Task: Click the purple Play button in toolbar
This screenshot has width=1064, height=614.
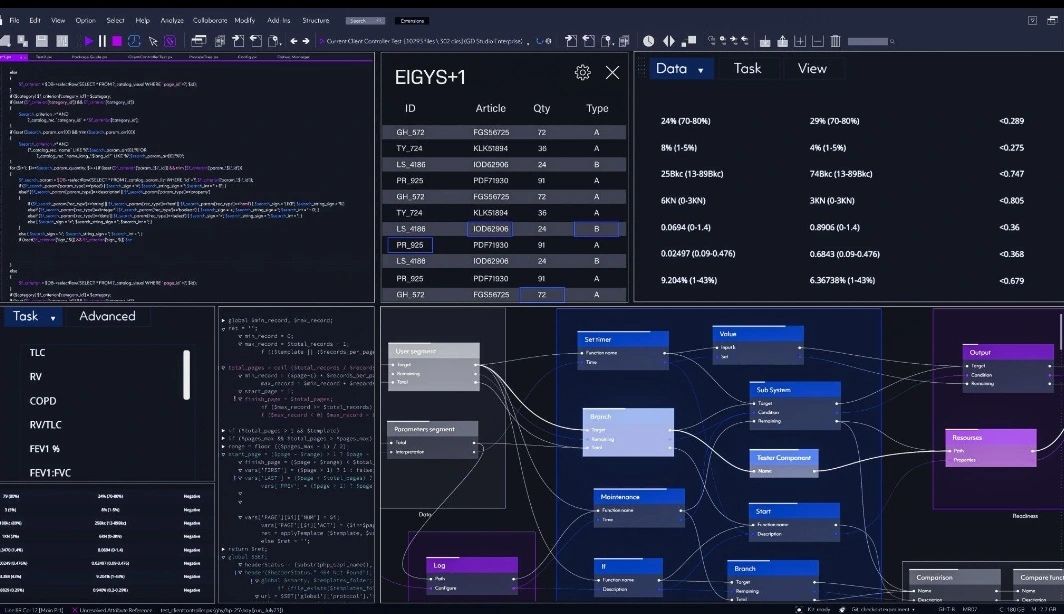Action: 88,41
